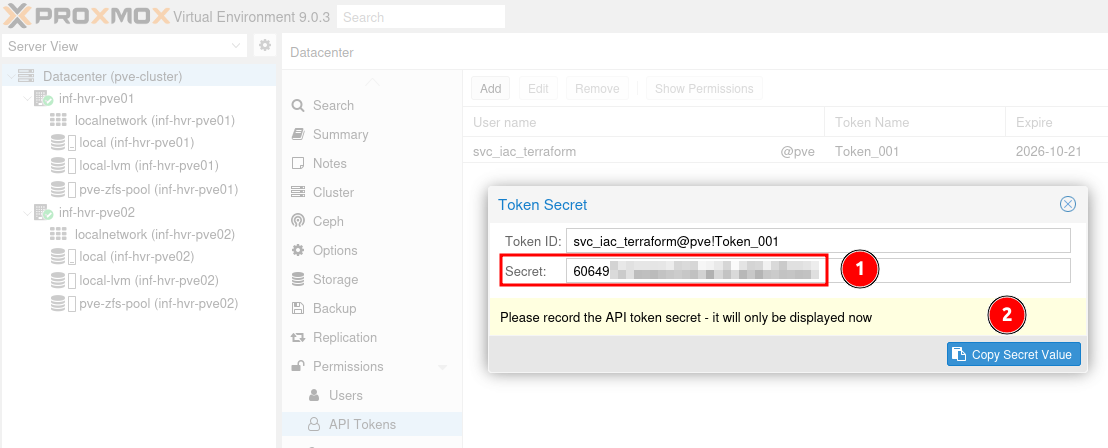1108x448 pixels.
Task: Click the Edit token button
Action: tap(538, 88)
